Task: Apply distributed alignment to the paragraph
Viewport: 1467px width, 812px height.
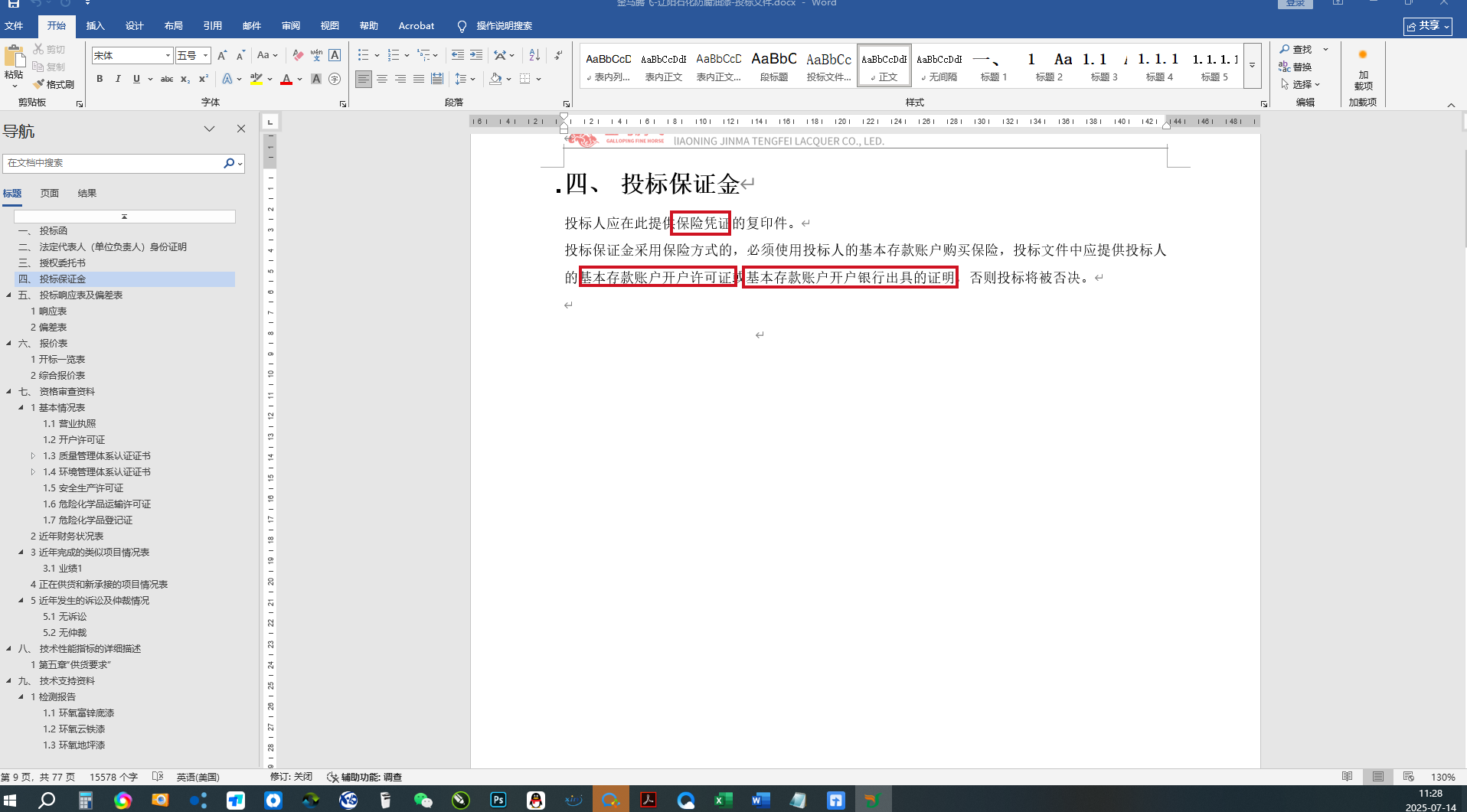Action: pos(437,79)
